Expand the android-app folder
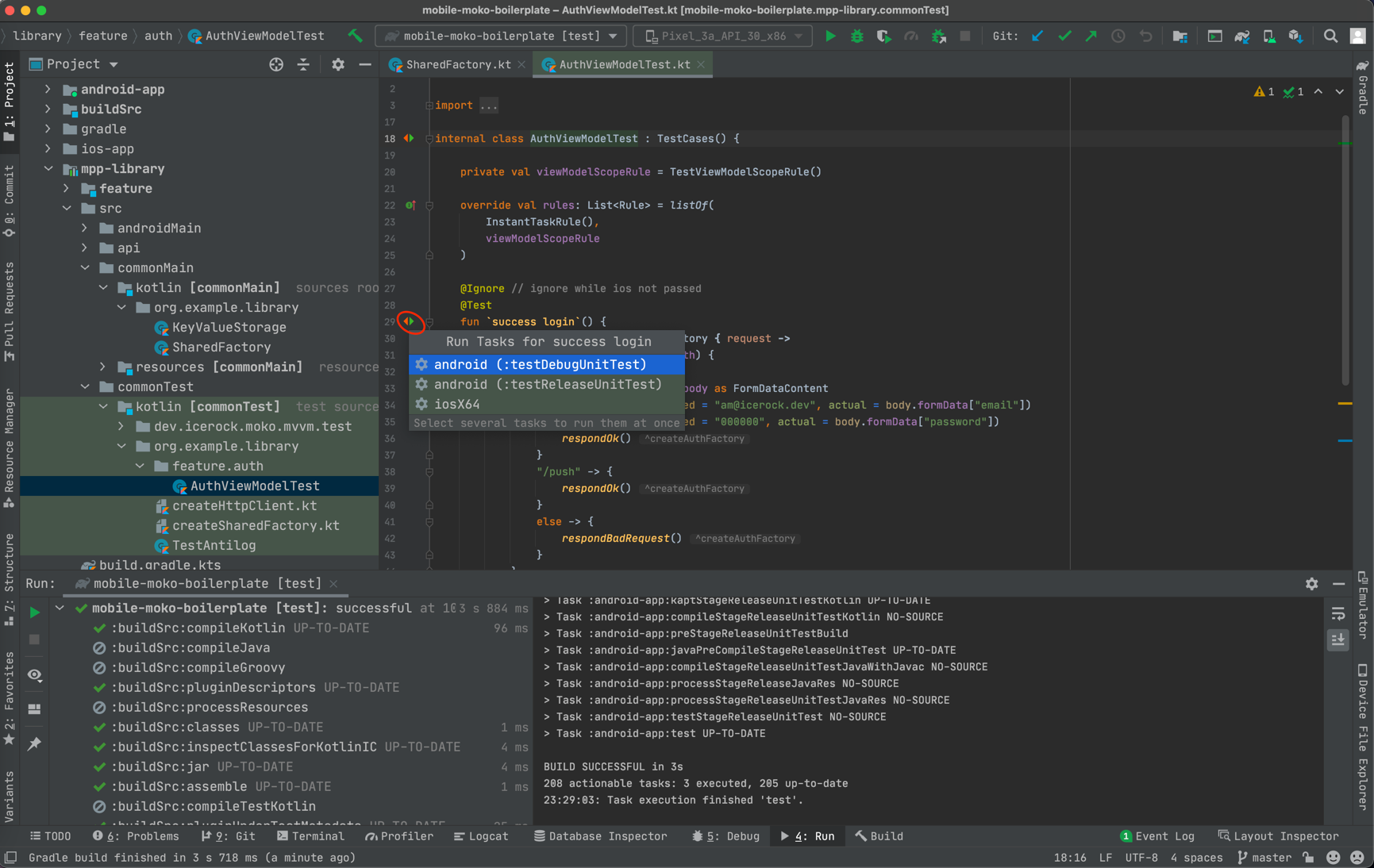 tap(48, 90)
